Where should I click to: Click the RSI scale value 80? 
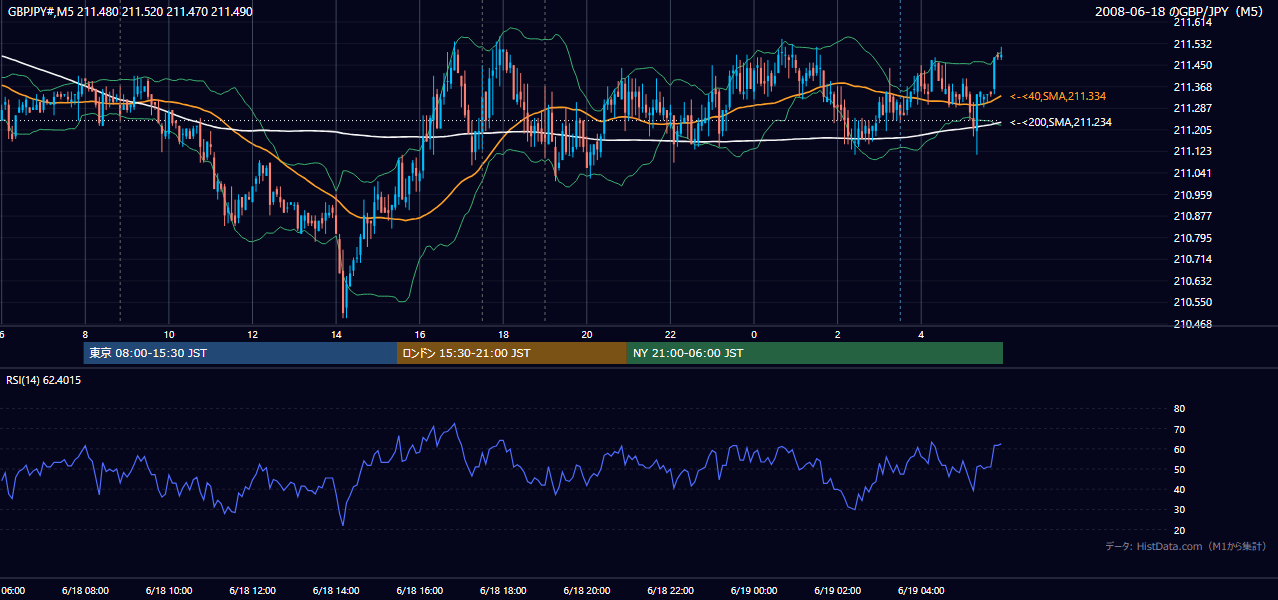1179,409
